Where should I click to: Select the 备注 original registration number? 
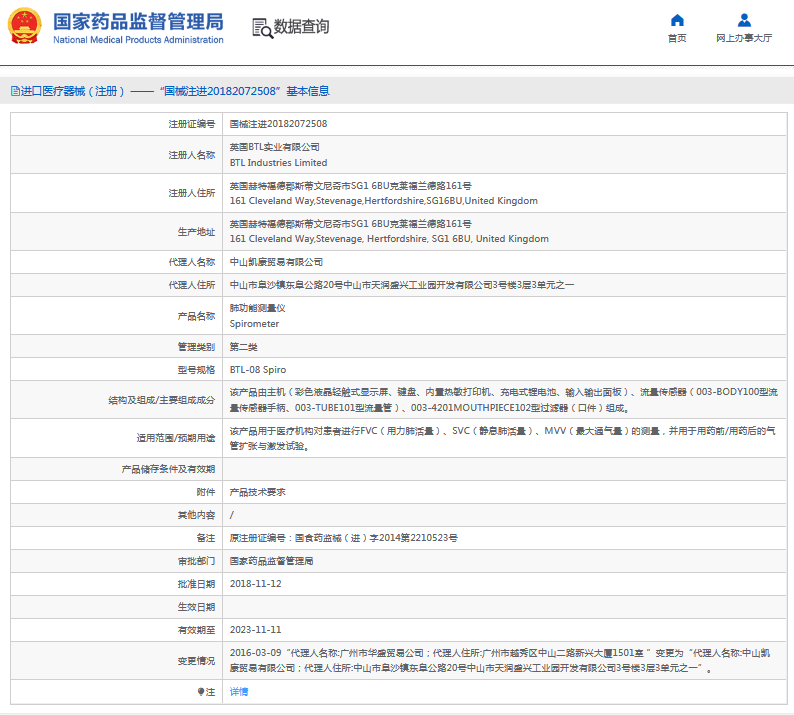(343, 538)
